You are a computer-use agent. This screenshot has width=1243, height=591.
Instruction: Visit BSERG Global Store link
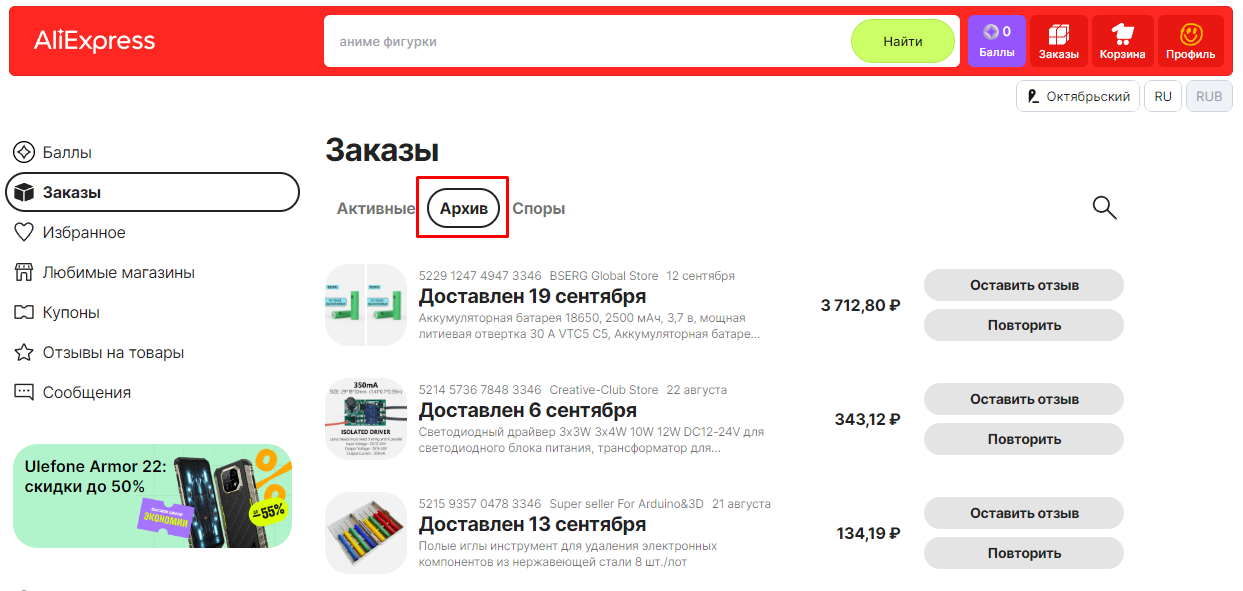(x=604, y=276)
